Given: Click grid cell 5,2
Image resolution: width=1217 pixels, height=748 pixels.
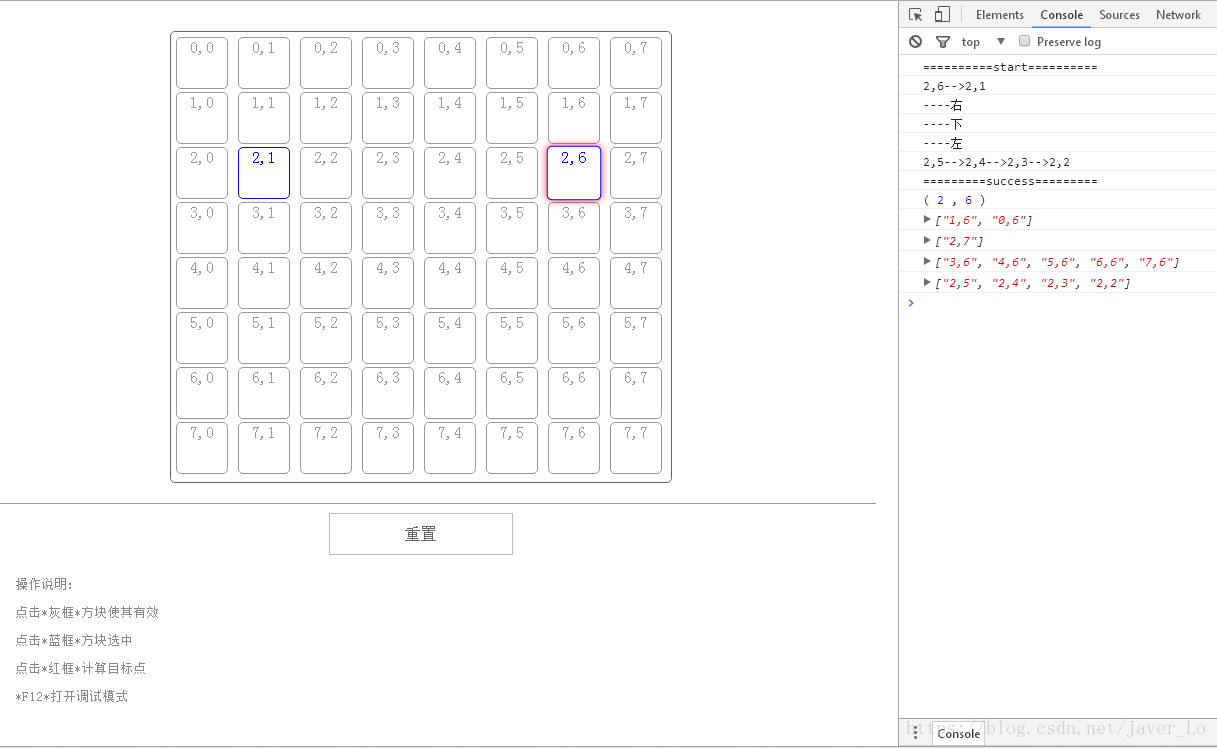Looking at the screenshot, I should [x=326, y=338].
